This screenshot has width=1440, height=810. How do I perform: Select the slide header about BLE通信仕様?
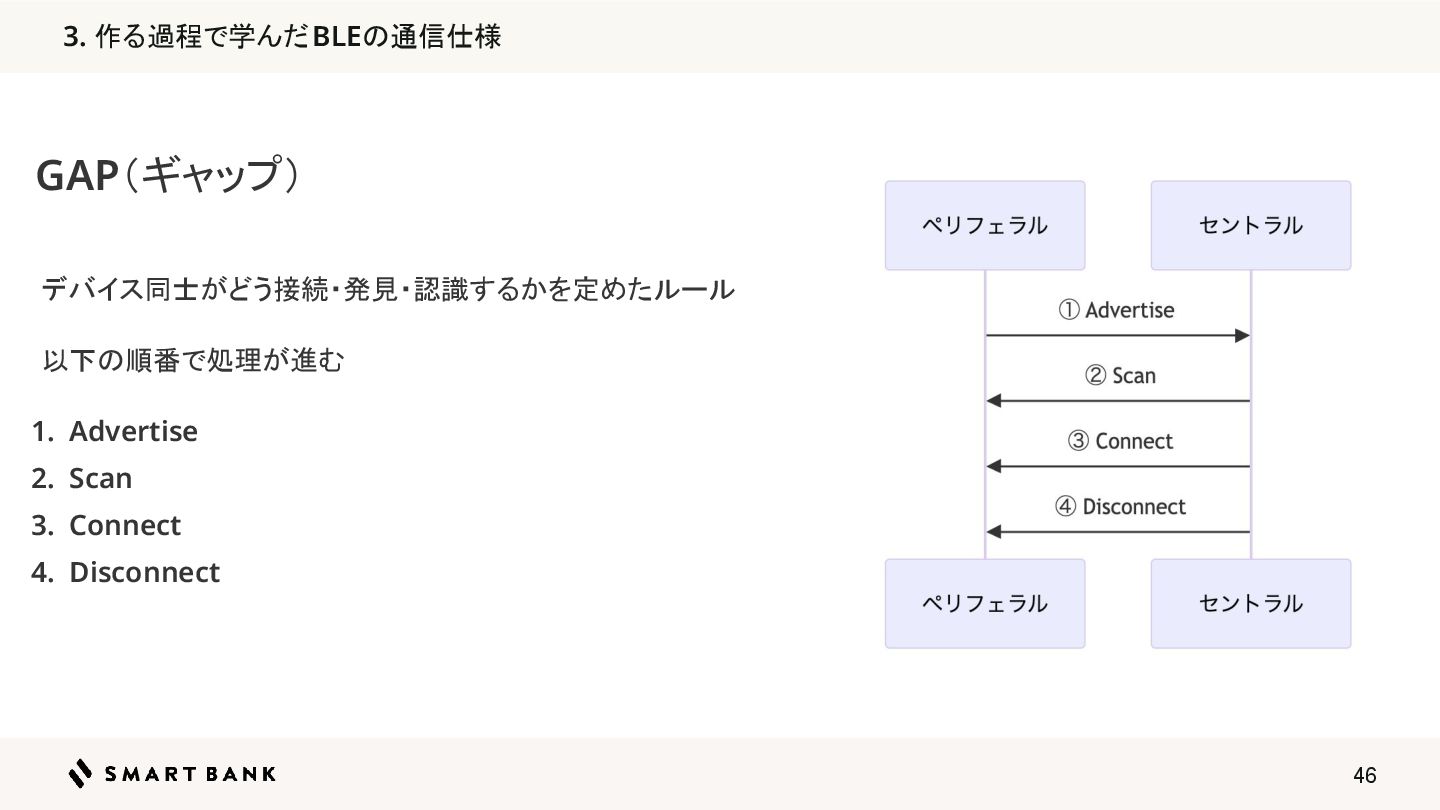[282, 37]
